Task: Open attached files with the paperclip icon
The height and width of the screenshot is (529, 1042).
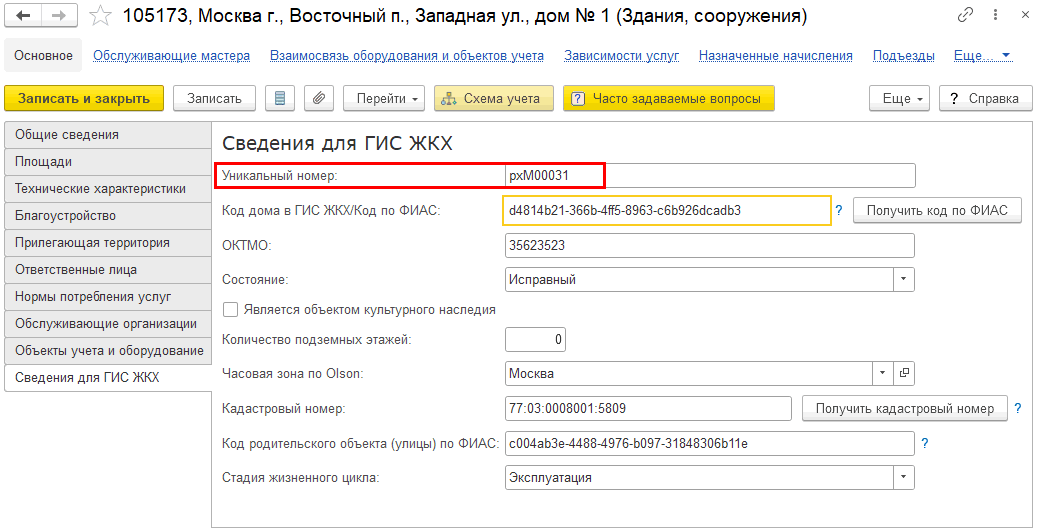Action: coord(317,98)
